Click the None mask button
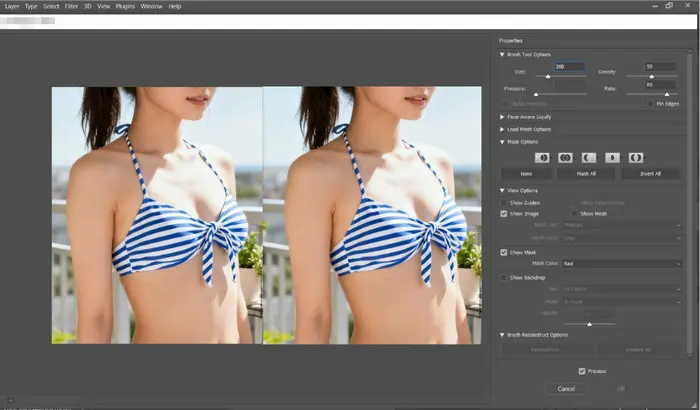Image resolution: width=700 pixels, height=410 pixels. click(x=526, y=174)
